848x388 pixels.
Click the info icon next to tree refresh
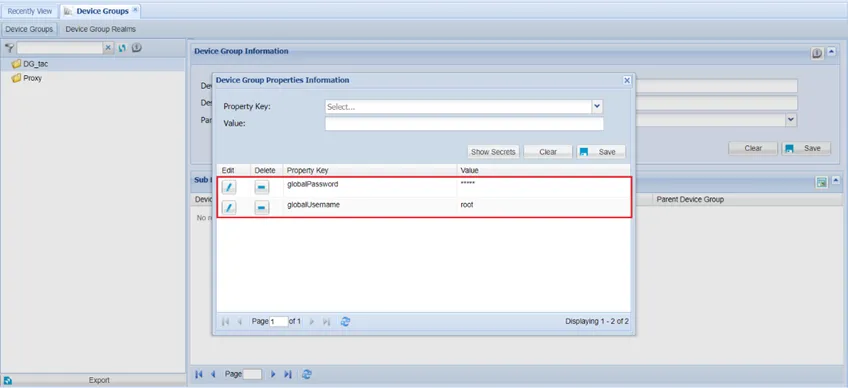pos(137,48)
